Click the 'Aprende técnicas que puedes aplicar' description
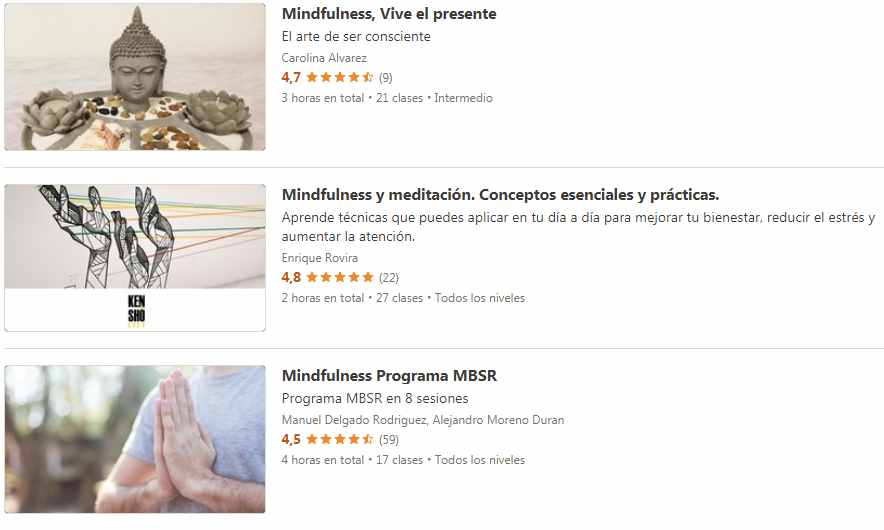Screen dimensions: 884x530 (x=578, y=227)
